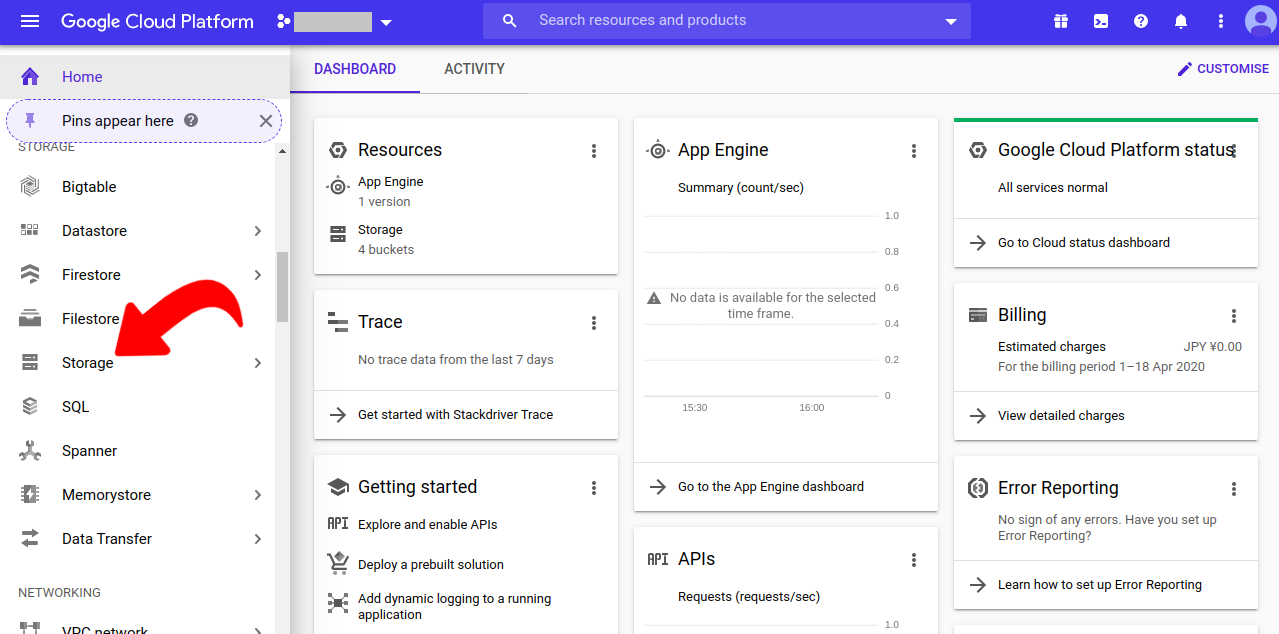This screenshot has width=1279, height=634.
Task: Open Trace card options menu
Action: [x=594, y=323]
